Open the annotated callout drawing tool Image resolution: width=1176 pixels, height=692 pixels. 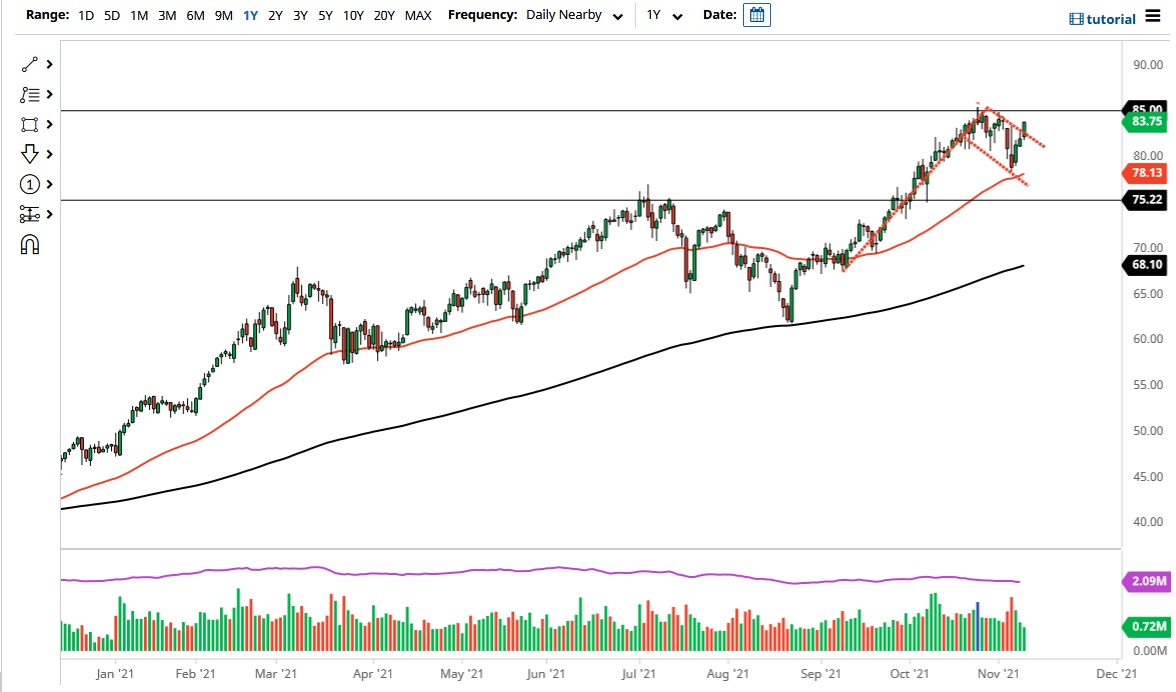coord(28,94)
